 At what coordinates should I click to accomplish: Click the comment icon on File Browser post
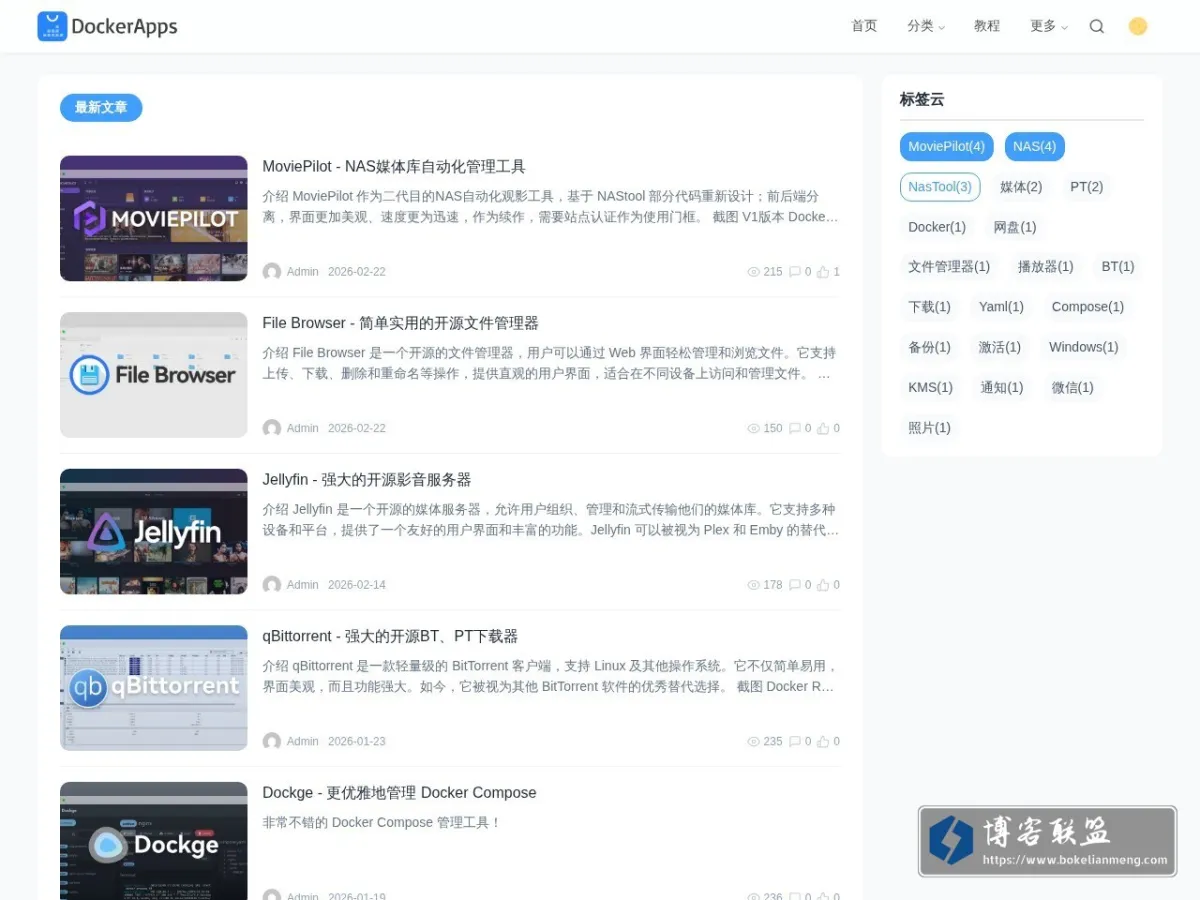tap(795, 428)
